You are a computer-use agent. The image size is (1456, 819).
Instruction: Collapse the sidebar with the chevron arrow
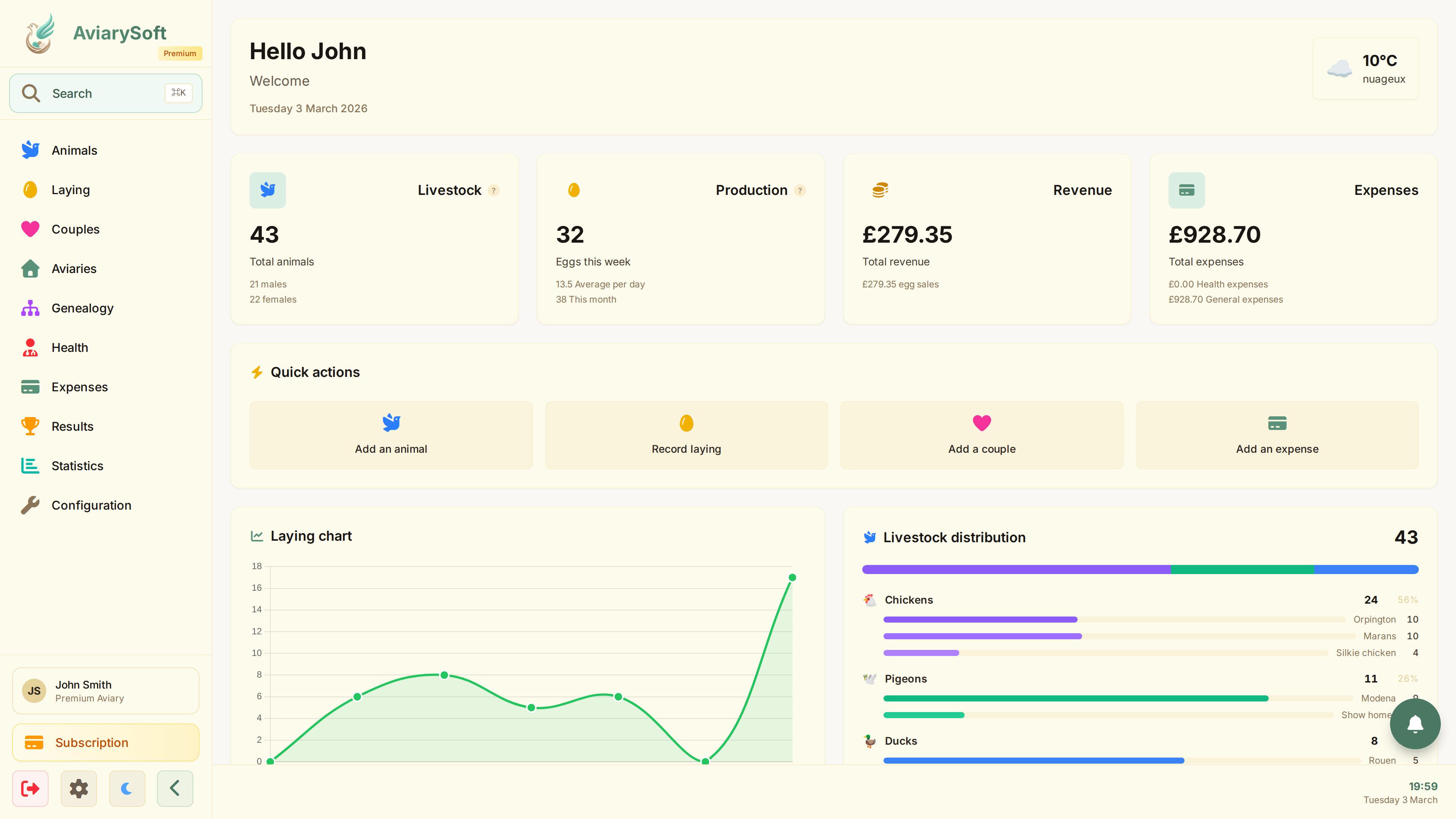pyautogui.click(x=175, y=789)
